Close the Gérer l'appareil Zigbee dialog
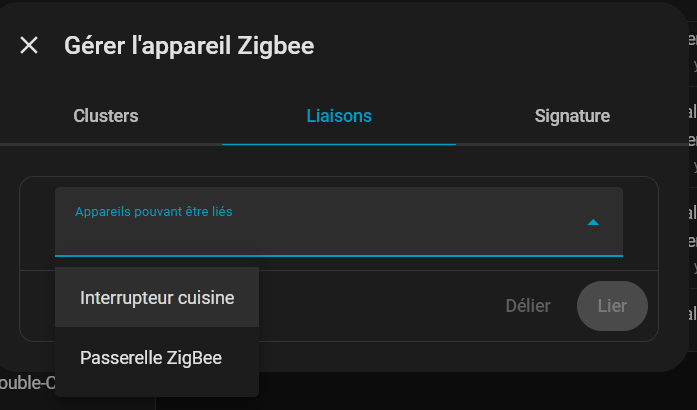Viewport: 697px width, 410px height. 29,45
